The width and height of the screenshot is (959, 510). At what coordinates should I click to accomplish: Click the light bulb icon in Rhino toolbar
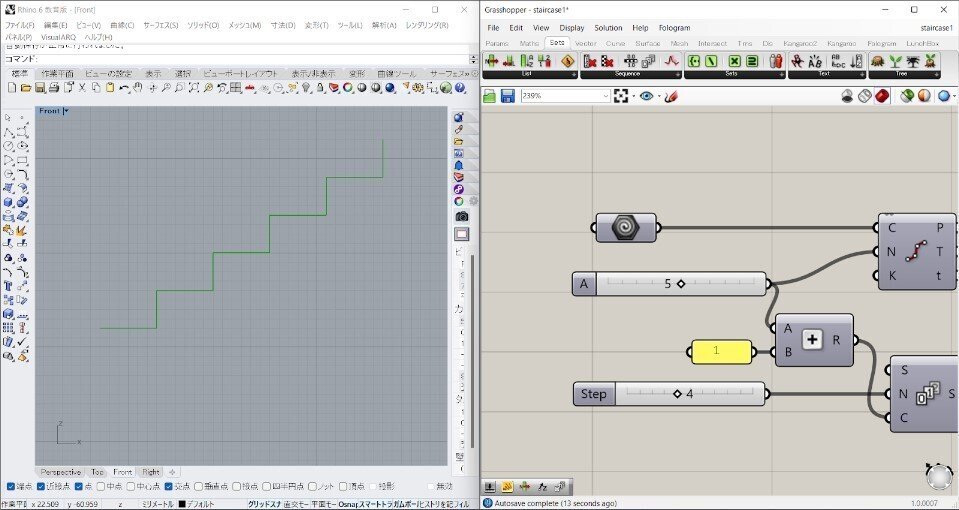(305, 87)
